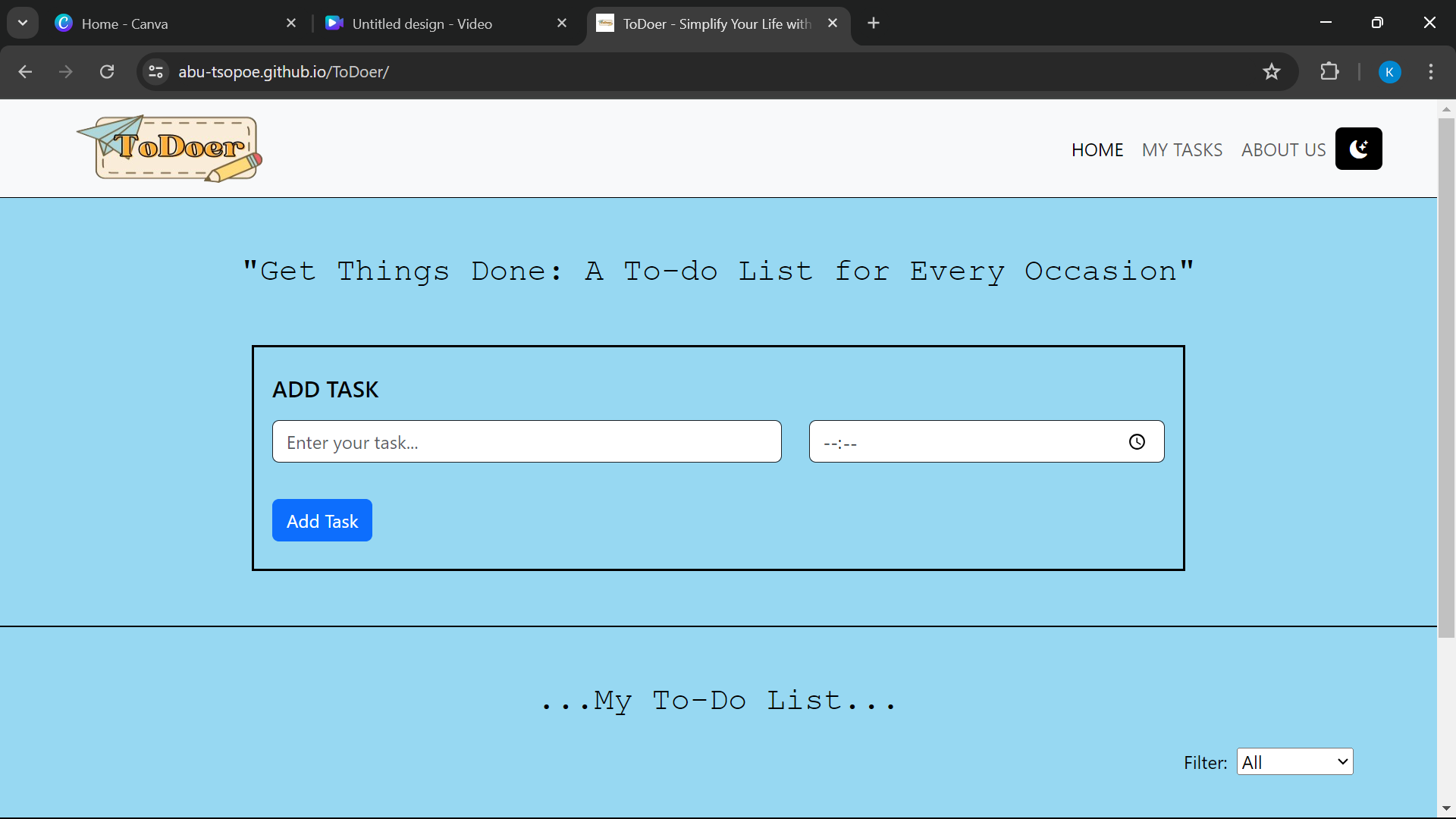Open the browser extensions icon
The height and width of the screenshot is (819, 1456).
(1330, 71)
